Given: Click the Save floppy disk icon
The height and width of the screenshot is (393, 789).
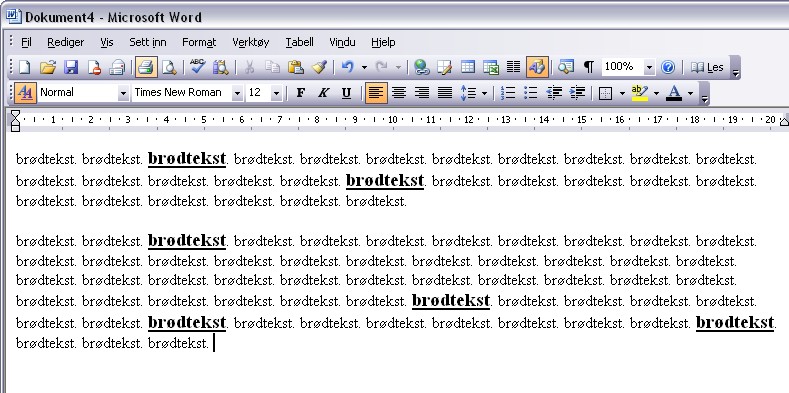Looking at the screenshot, I should click(x=71, y=67).
